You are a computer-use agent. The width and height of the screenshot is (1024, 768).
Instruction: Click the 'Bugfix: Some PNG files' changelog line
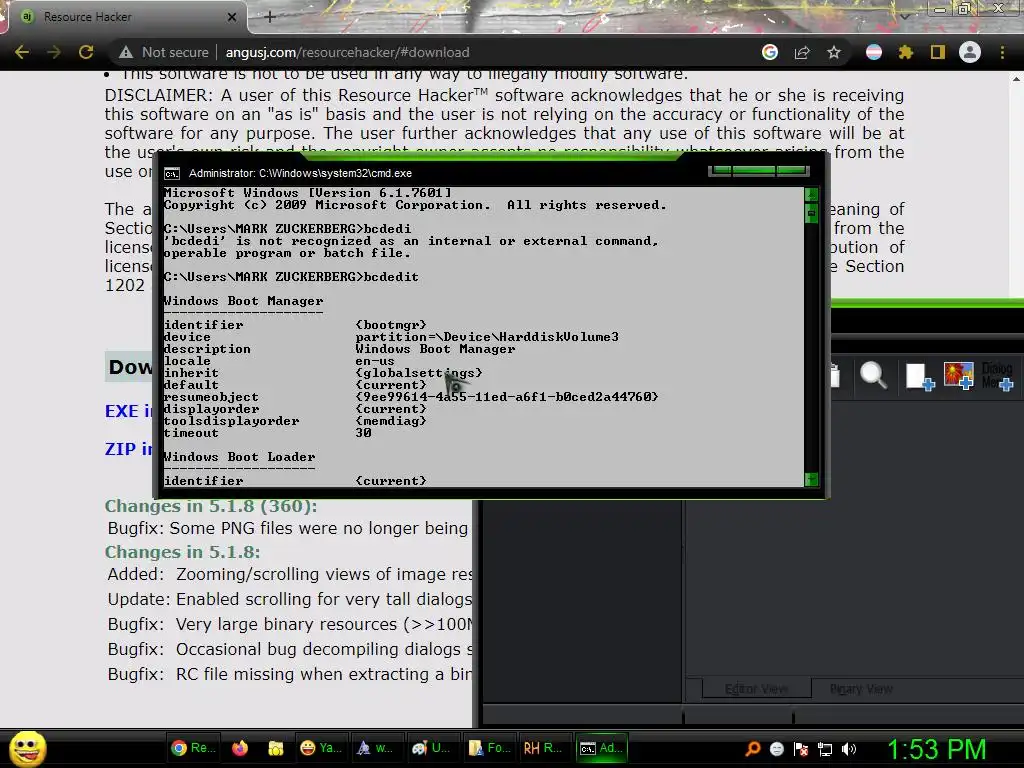(x=288, y=528)
